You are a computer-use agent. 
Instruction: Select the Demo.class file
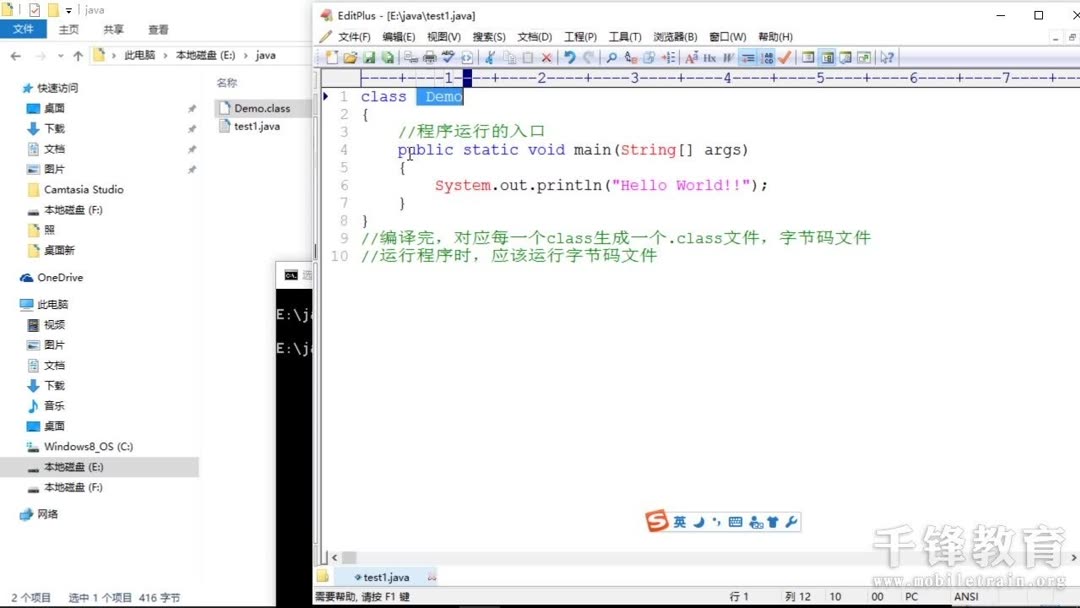tap(262, 108)
